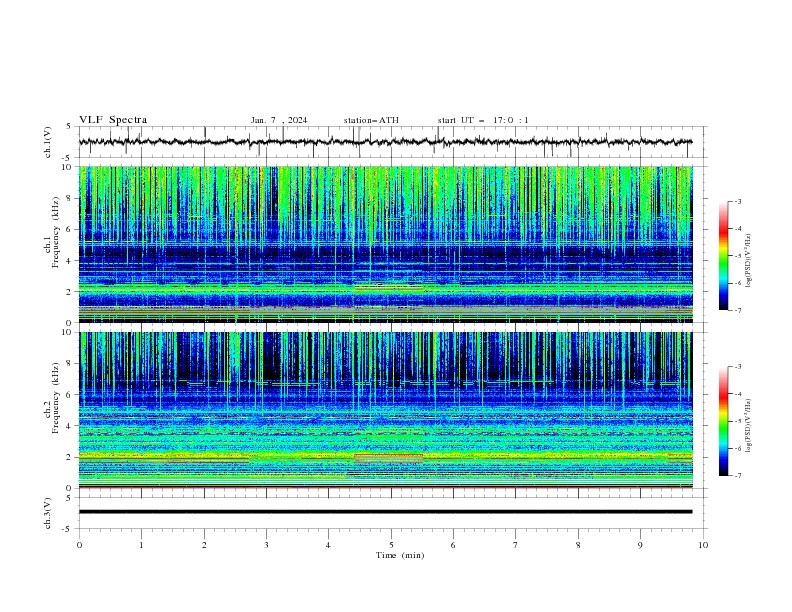The image size is (792, 612).
Task: Select the date text "Jan. 7 , 2024"
Action: click(x=279, y=120)
